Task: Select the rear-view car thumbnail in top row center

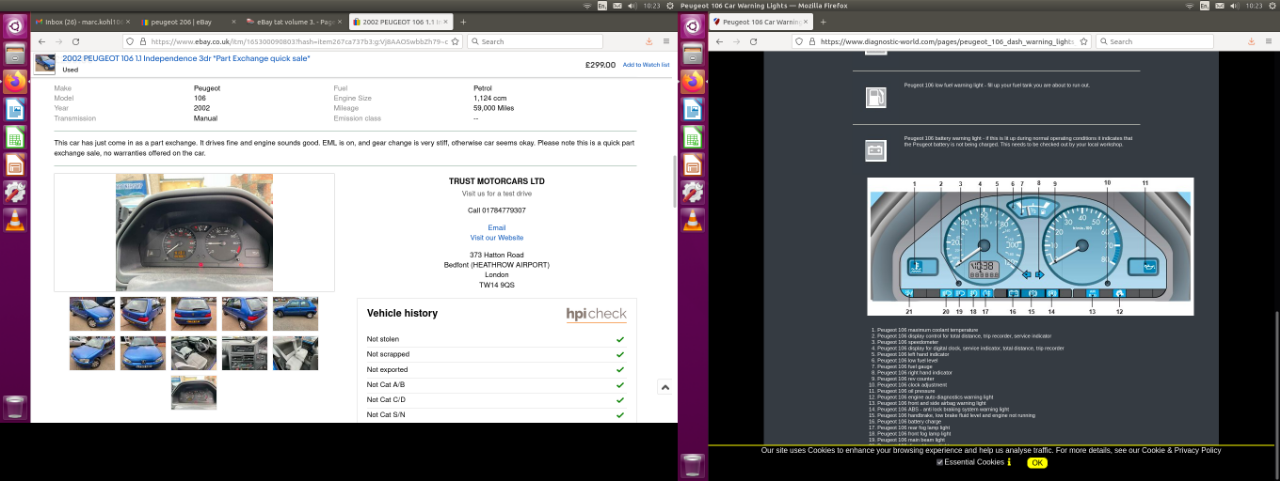Action: pos(194,314)
